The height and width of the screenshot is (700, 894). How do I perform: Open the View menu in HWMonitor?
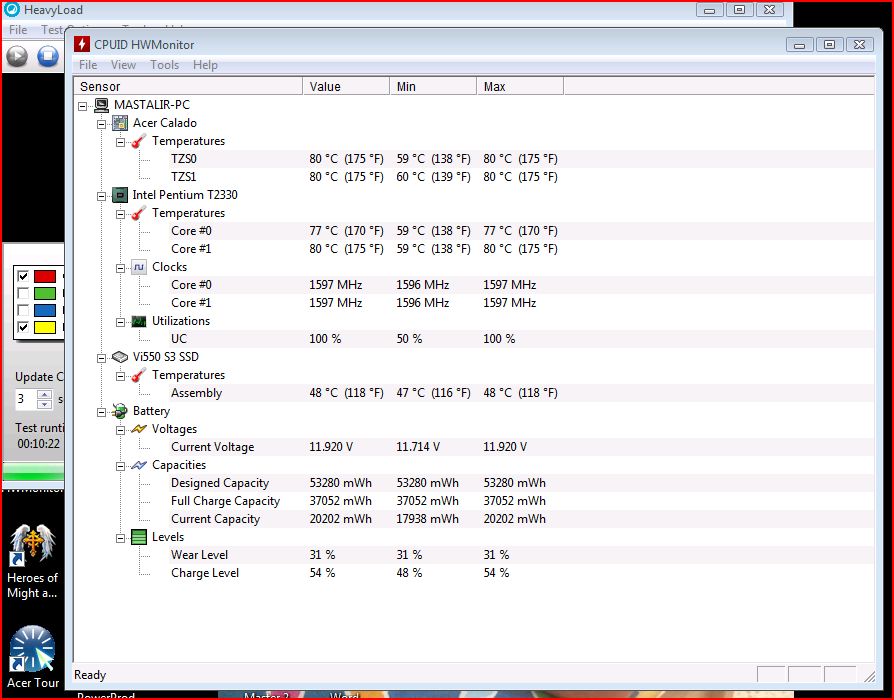(123, 65)
